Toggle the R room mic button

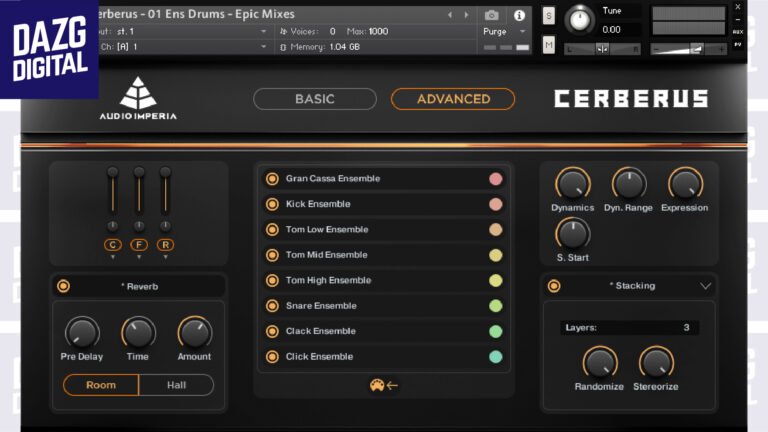click(x=166, y=245)
